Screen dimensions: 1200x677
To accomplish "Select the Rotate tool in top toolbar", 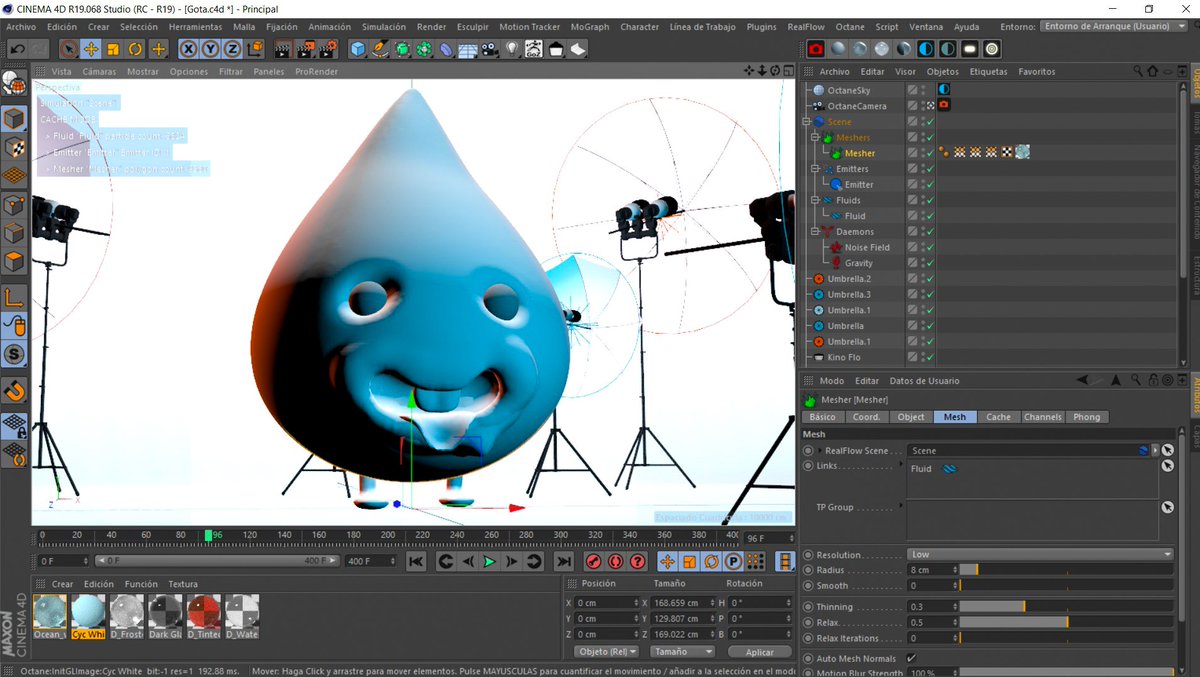I will [135, 48].
